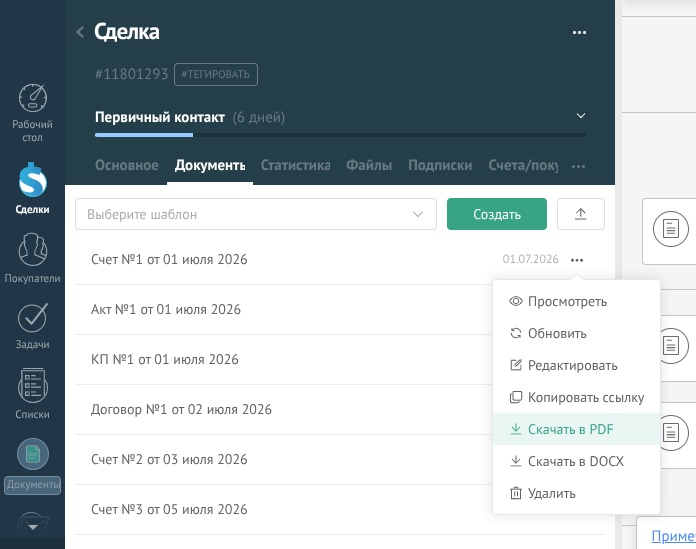Choose Просмотреть in context menu
The image size is (696, 549).
coord(576,301)
